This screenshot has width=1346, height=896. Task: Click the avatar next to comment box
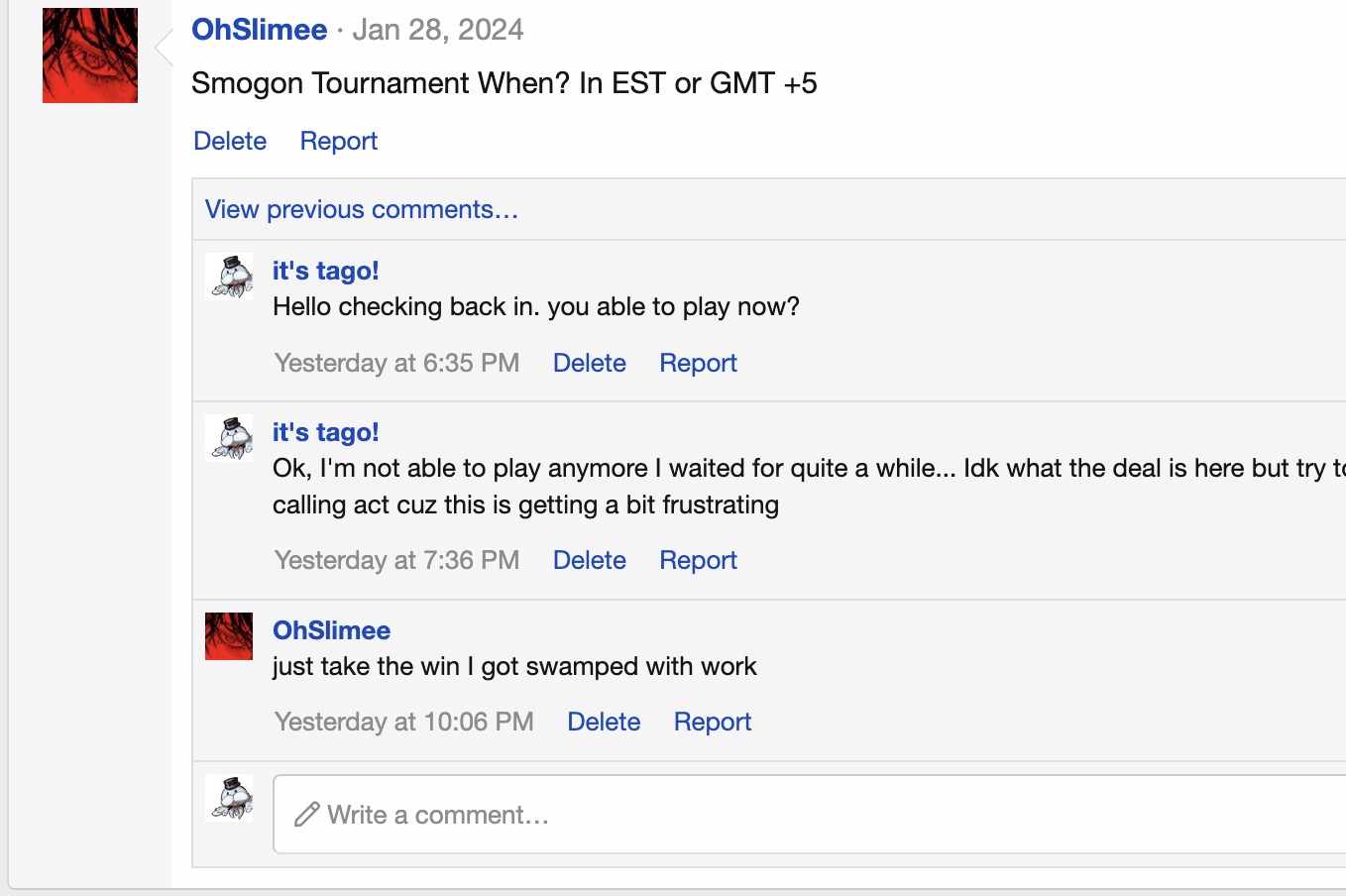229,798
